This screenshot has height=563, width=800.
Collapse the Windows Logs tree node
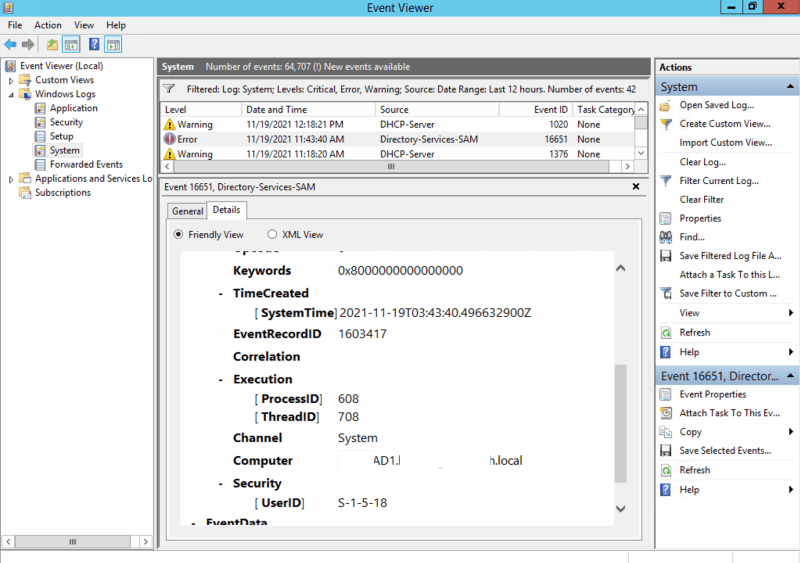tap(11, 94)
